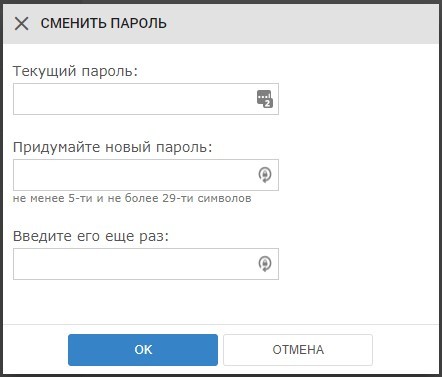Screen dimensions: 442x377
Task: Click the Придумайте новый пароль label
Action: click(x=113, y=147)
